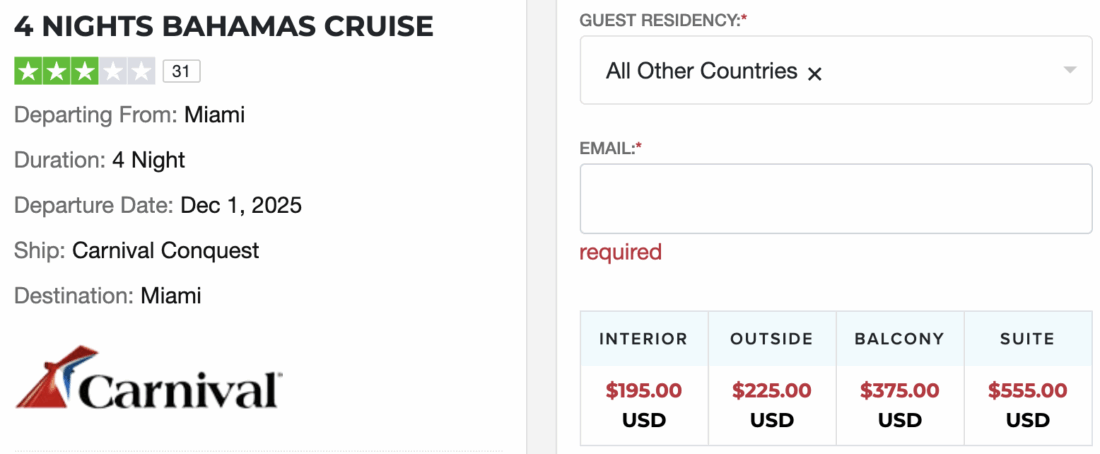This screenshot has height=454, width=1100.
Task: Select the Balcony cabin column header
Action: coord(899,339)
